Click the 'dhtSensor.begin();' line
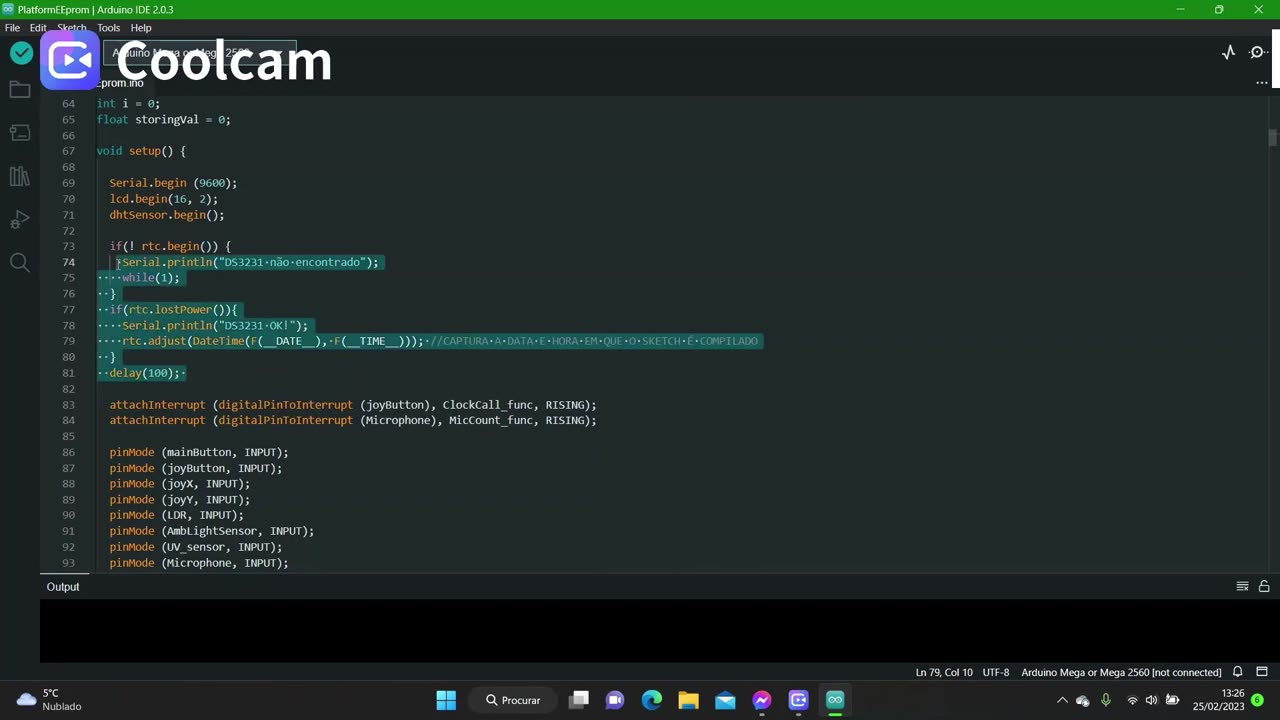1280x720 pixels. [167, 215]
